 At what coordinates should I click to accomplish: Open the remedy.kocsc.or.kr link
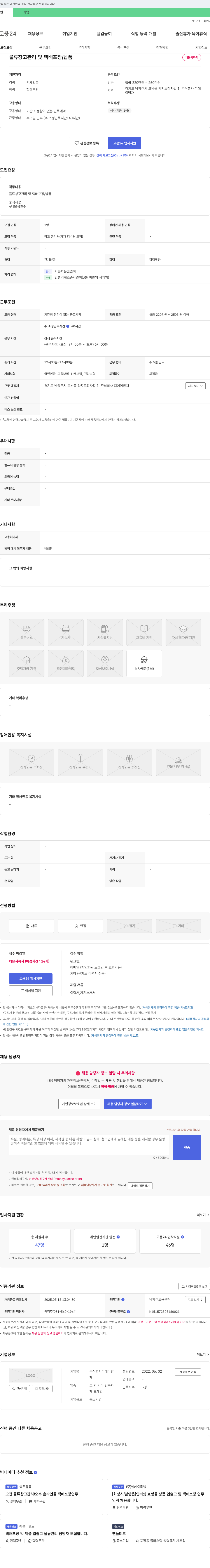[55, 1179]
